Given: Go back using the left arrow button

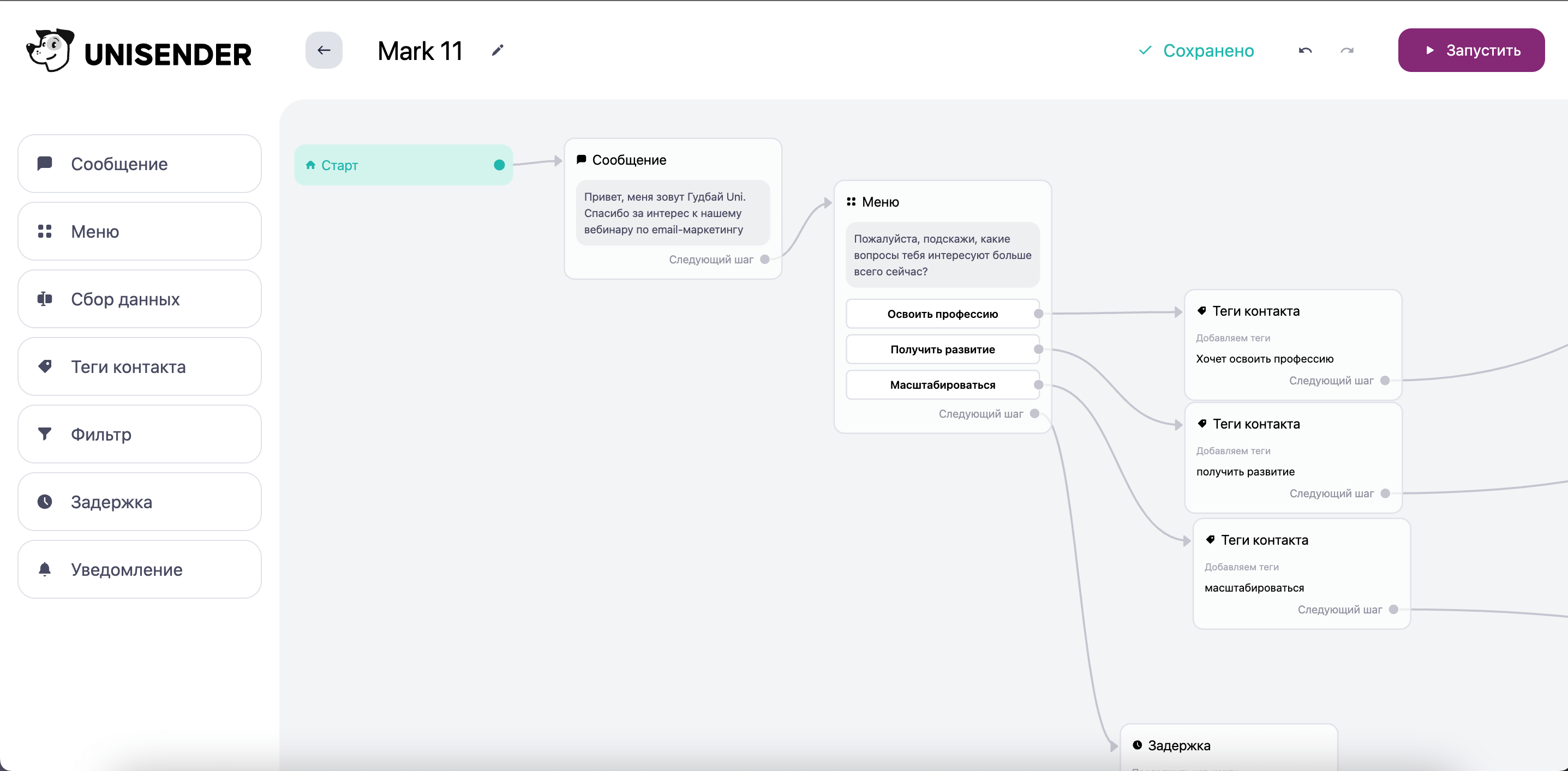Looking at the screenshot, I should click(324, 51).
